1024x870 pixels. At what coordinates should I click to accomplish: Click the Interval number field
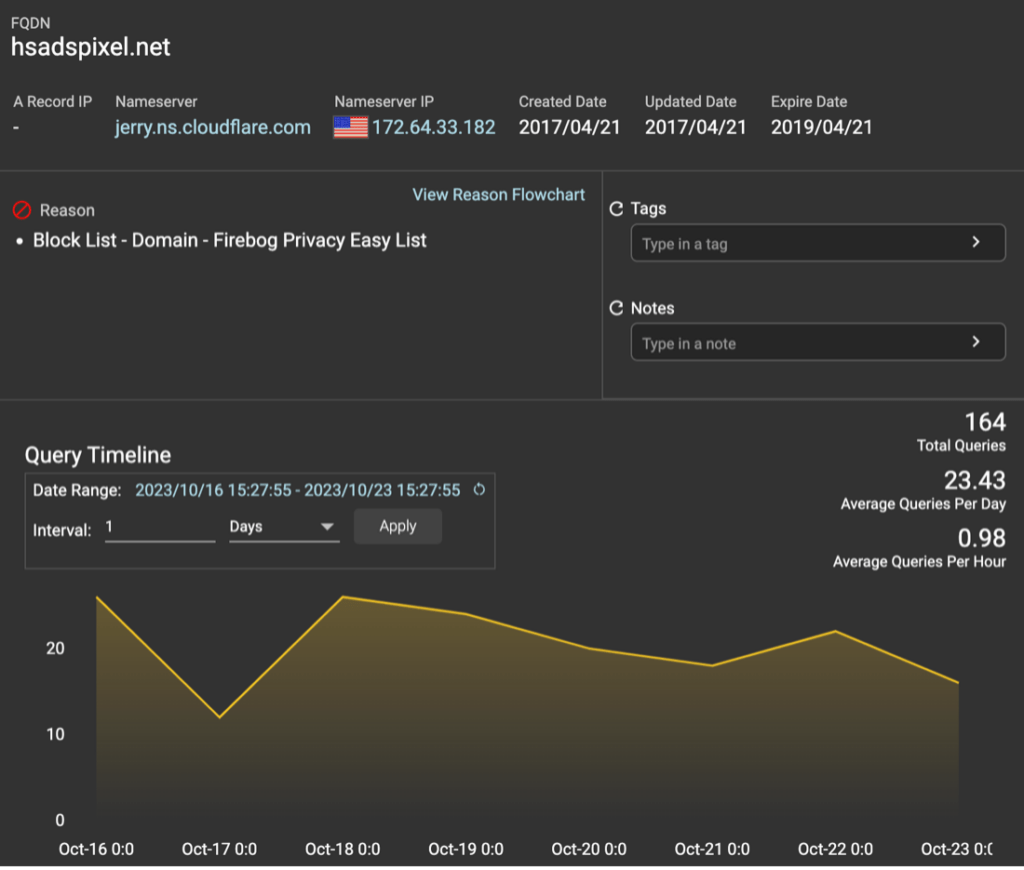click(160, 528)
